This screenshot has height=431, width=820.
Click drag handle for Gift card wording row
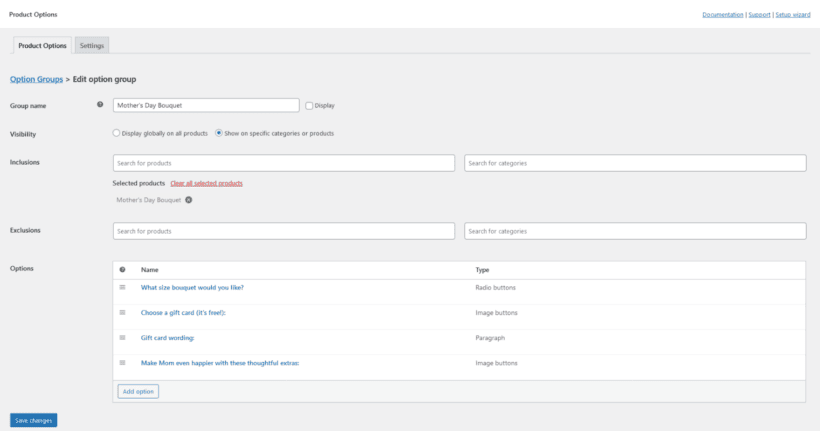(123, 337)
